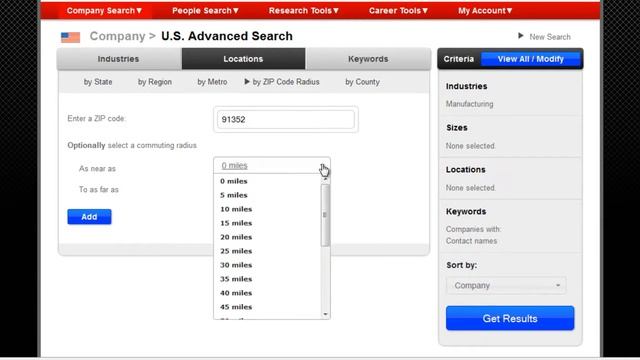Choose 0 miles from the list
Viewport: 640px width, 360px height.
(234, 181)
